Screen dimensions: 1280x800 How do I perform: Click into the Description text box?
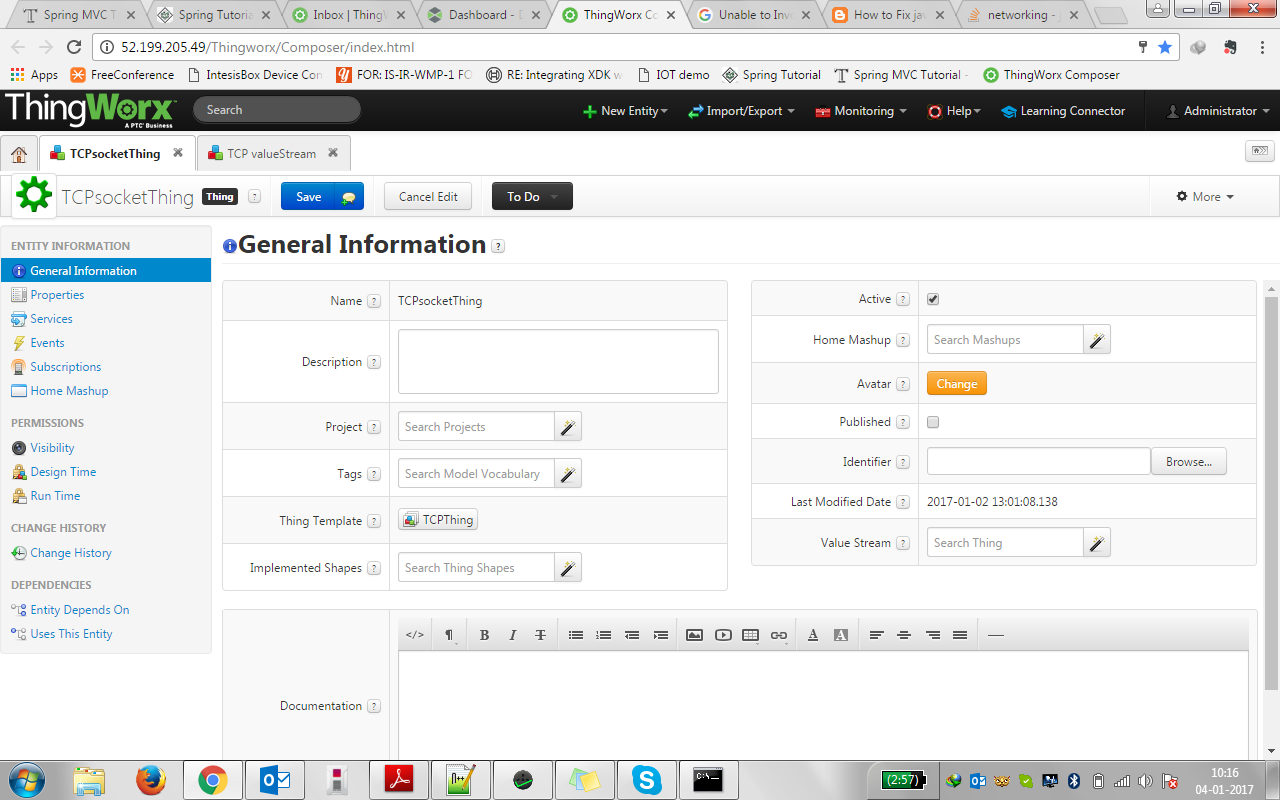(x=558, y=361)
